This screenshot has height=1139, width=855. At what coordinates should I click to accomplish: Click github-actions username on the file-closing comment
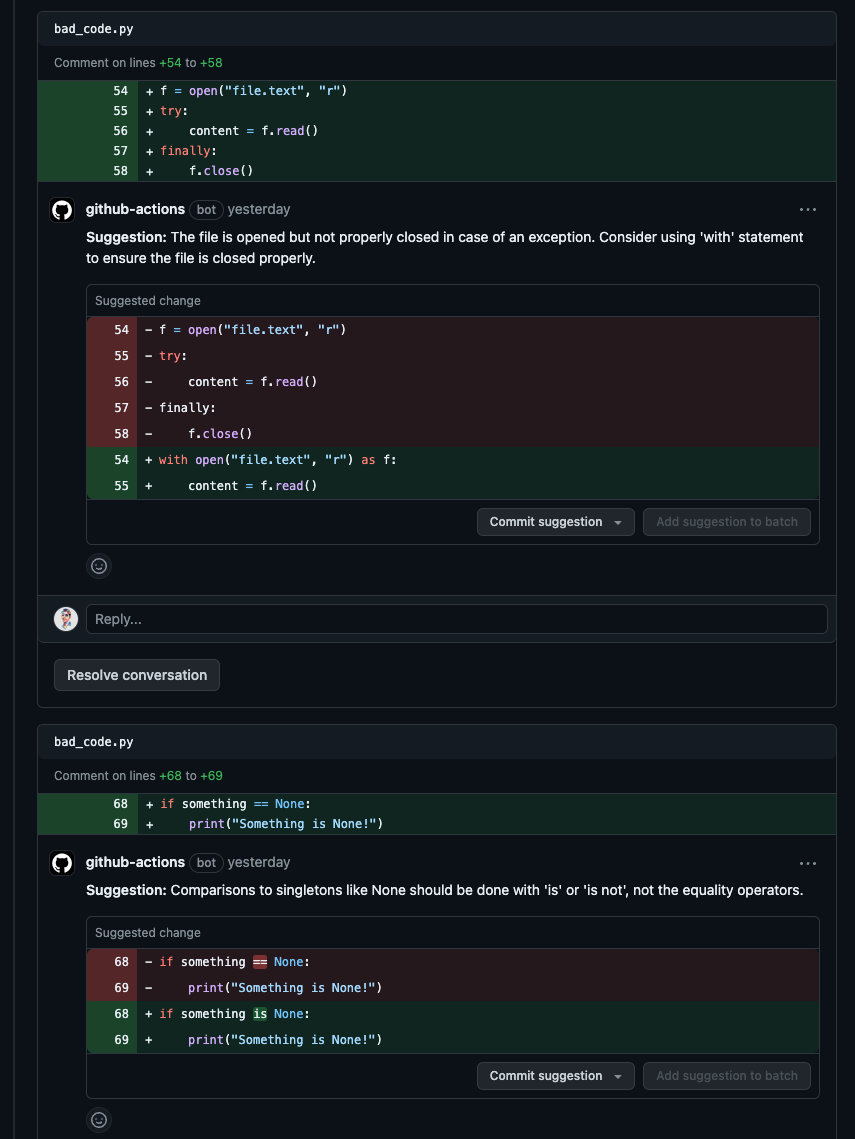(x=135, y=210)
